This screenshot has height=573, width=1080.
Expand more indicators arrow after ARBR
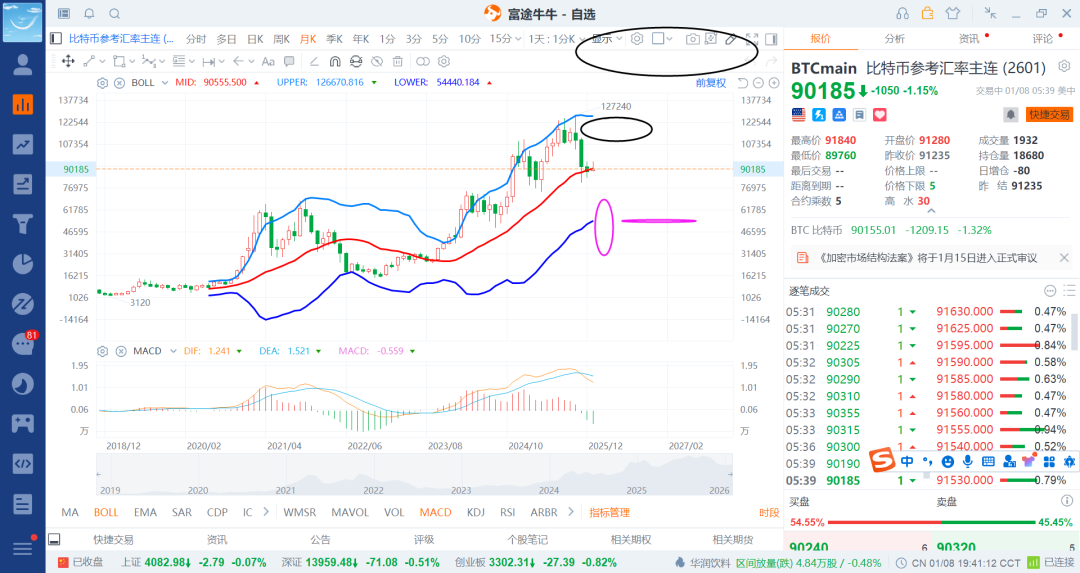pyautogui.click(x=570, y=512)
